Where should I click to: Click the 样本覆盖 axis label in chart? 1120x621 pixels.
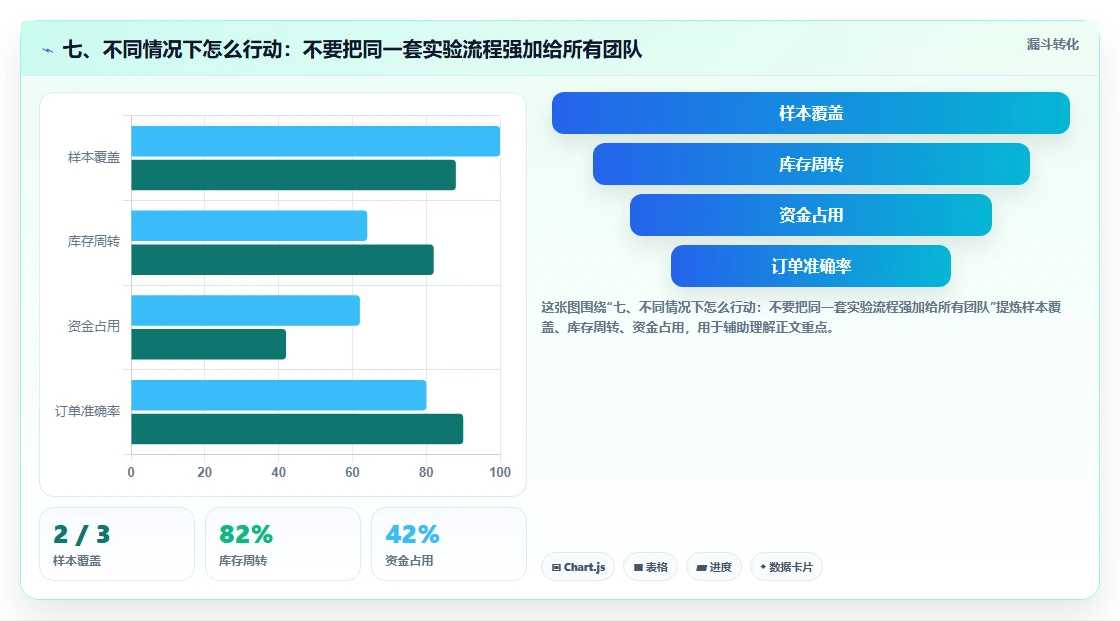(x=94, y=157)
